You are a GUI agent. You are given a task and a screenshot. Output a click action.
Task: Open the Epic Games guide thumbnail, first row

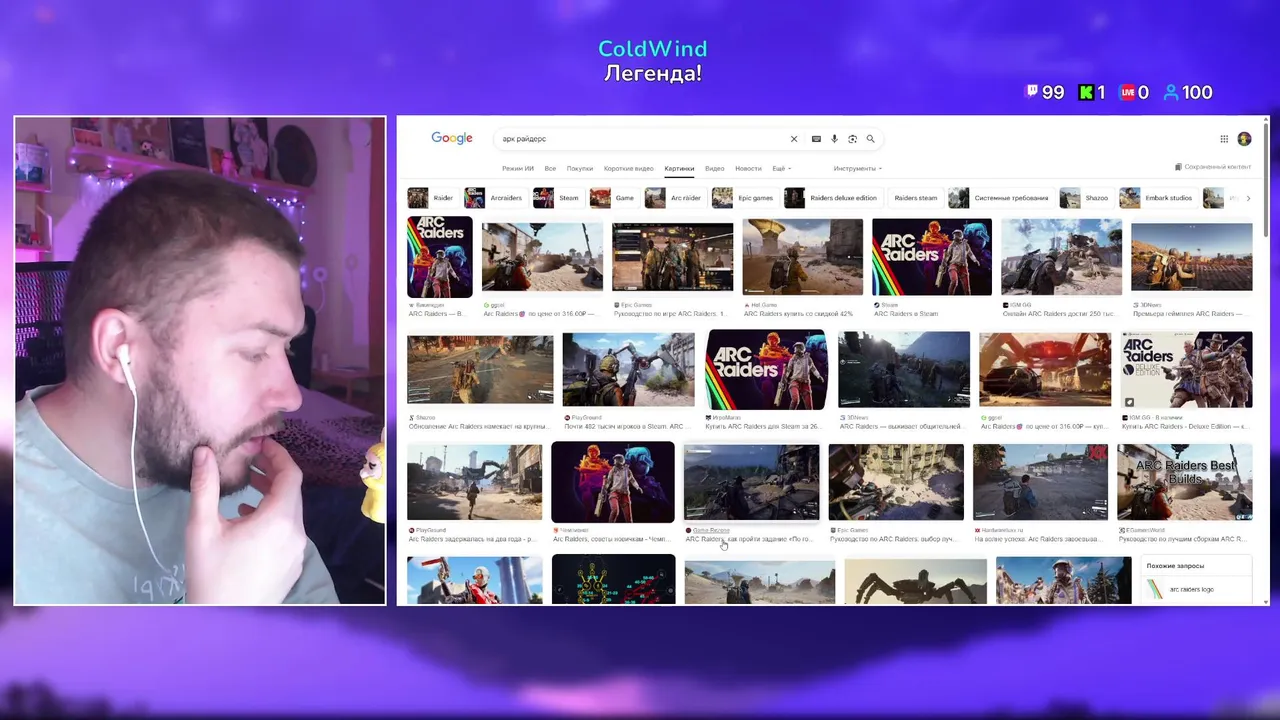coord(672,257)
